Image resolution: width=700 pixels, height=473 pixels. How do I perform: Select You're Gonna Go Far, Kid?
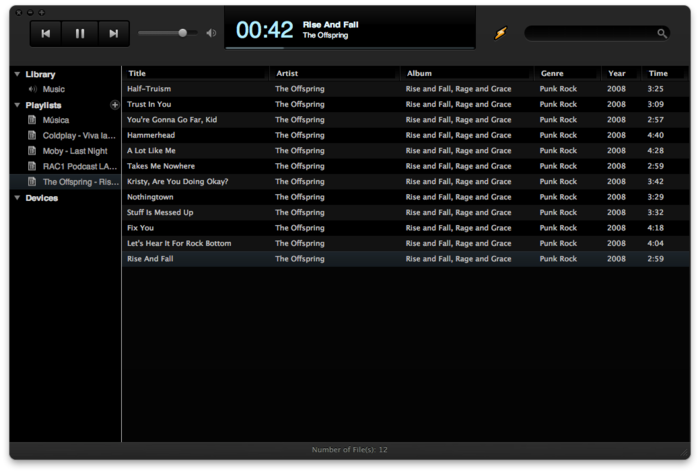click(x=172, y=120)
